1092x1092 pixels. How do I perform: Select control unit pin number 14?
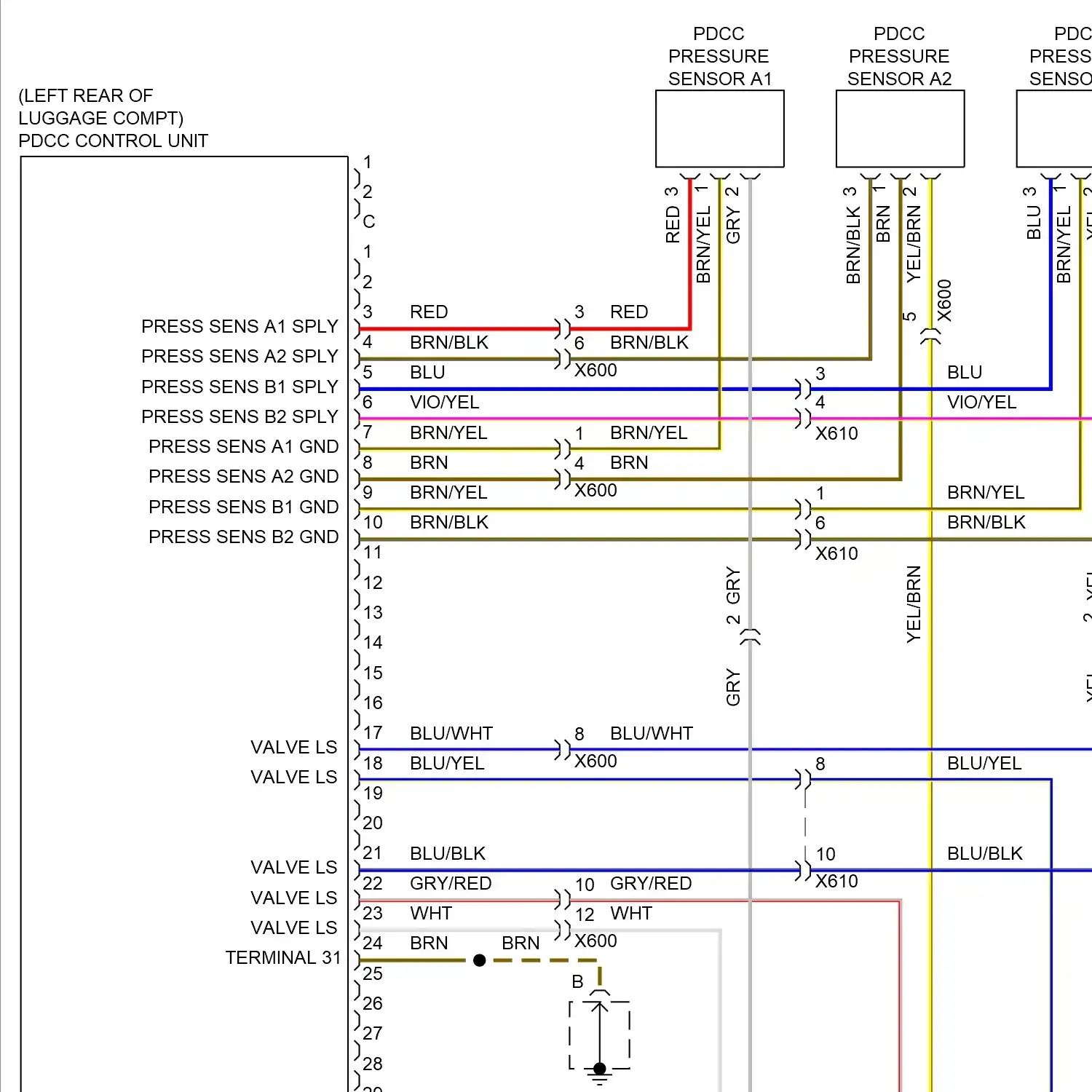(373, 642)
